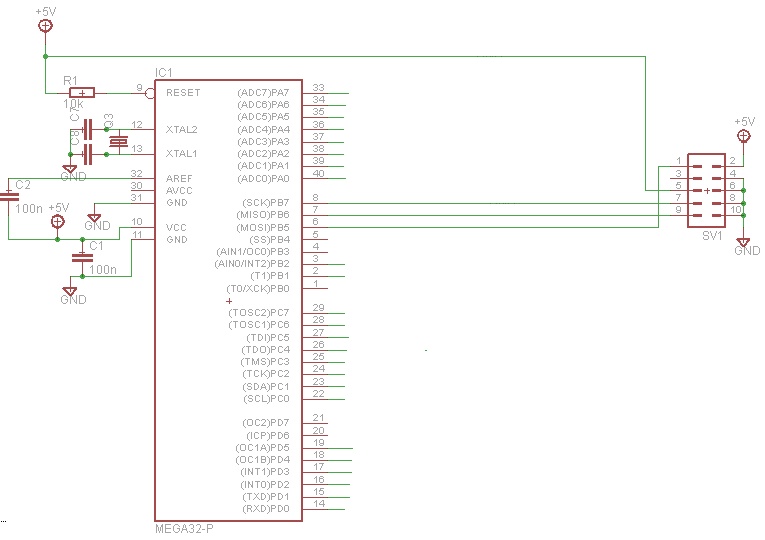Click the (TXD)PD1 pin label

tap(266, 497)
